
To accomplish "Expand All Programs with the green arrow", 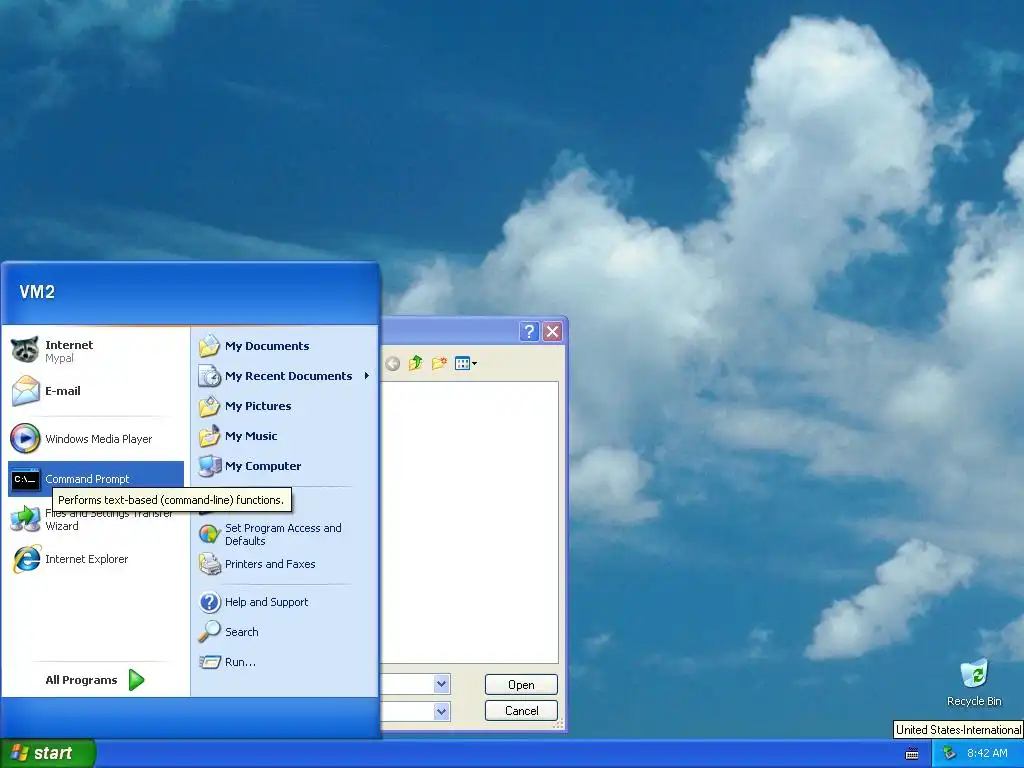I will click(x=136, y=680).
